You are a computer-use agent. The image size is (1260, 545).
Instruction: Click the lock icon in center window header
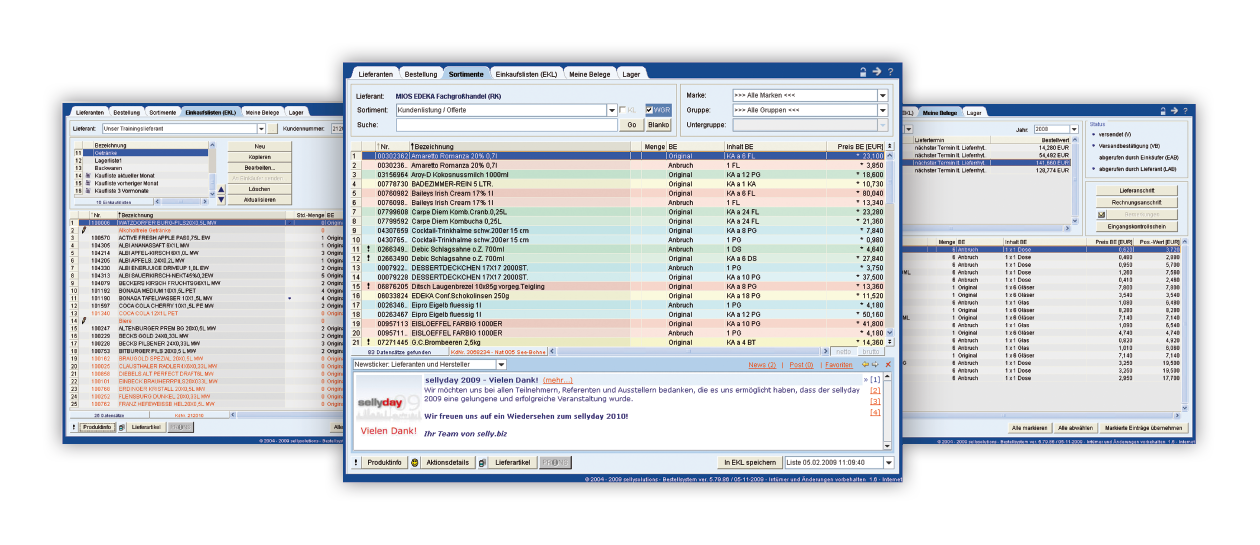pyautogui.click(x=862, y=72)
